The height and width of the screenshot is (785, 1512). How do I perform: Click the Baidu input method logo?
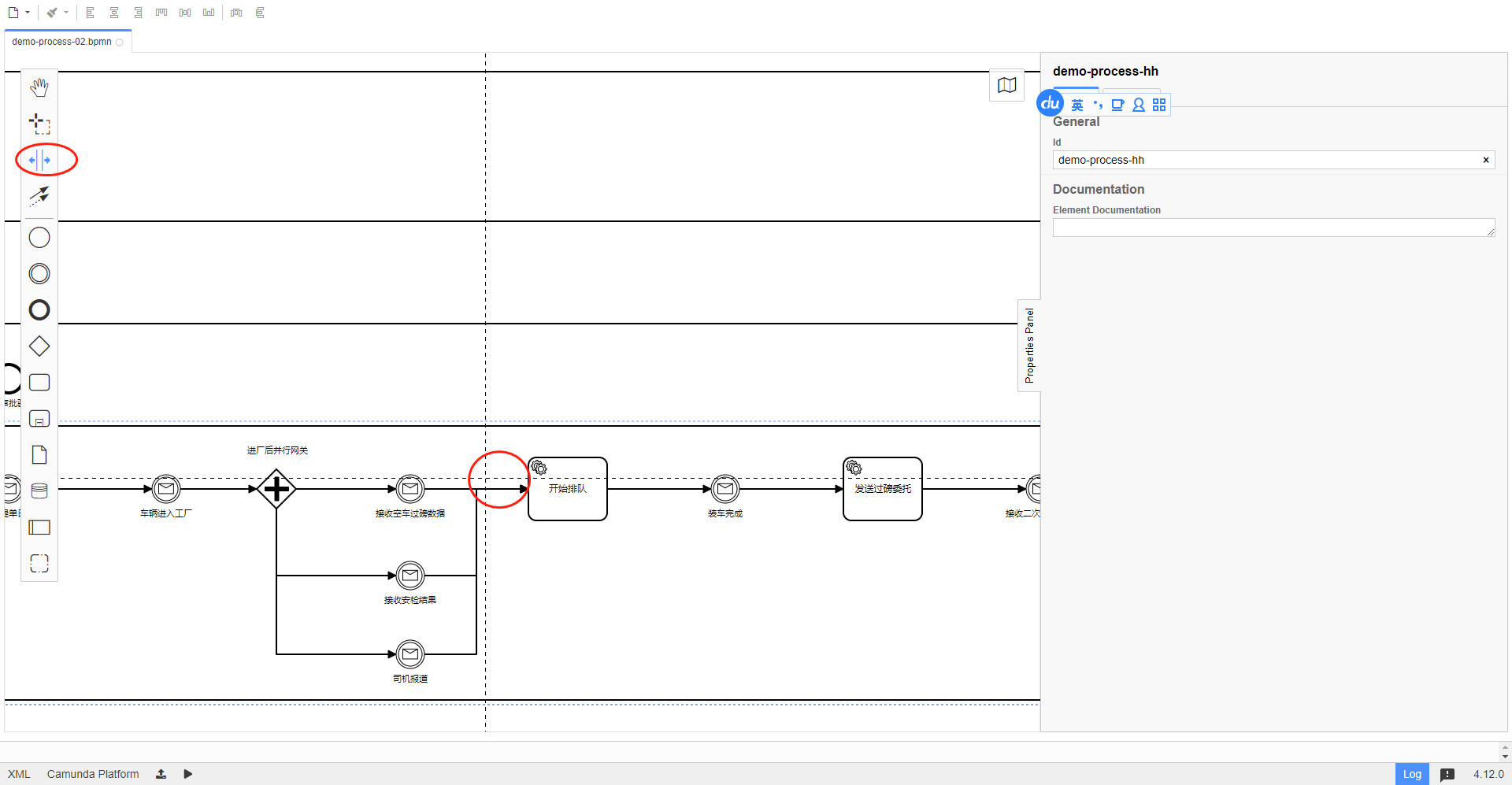coord(1051,103)
